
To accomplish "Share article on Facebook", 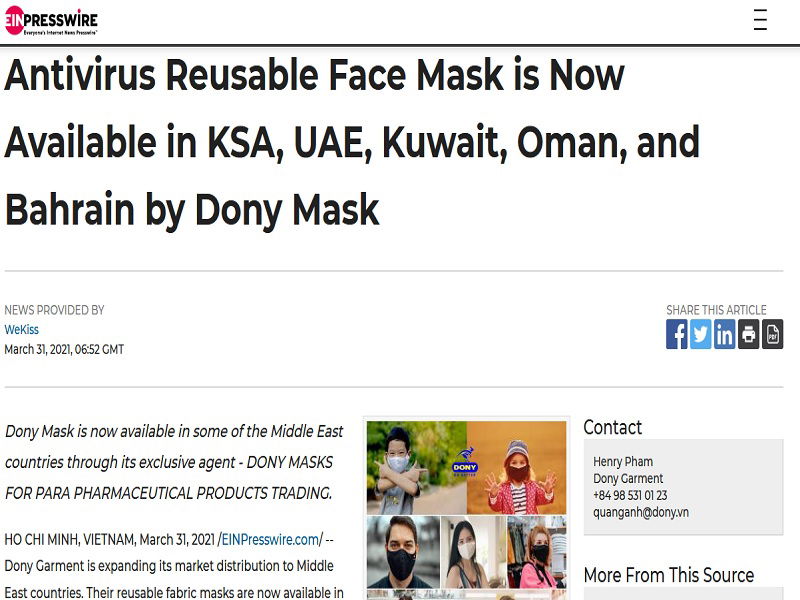I will coord(677,334).
